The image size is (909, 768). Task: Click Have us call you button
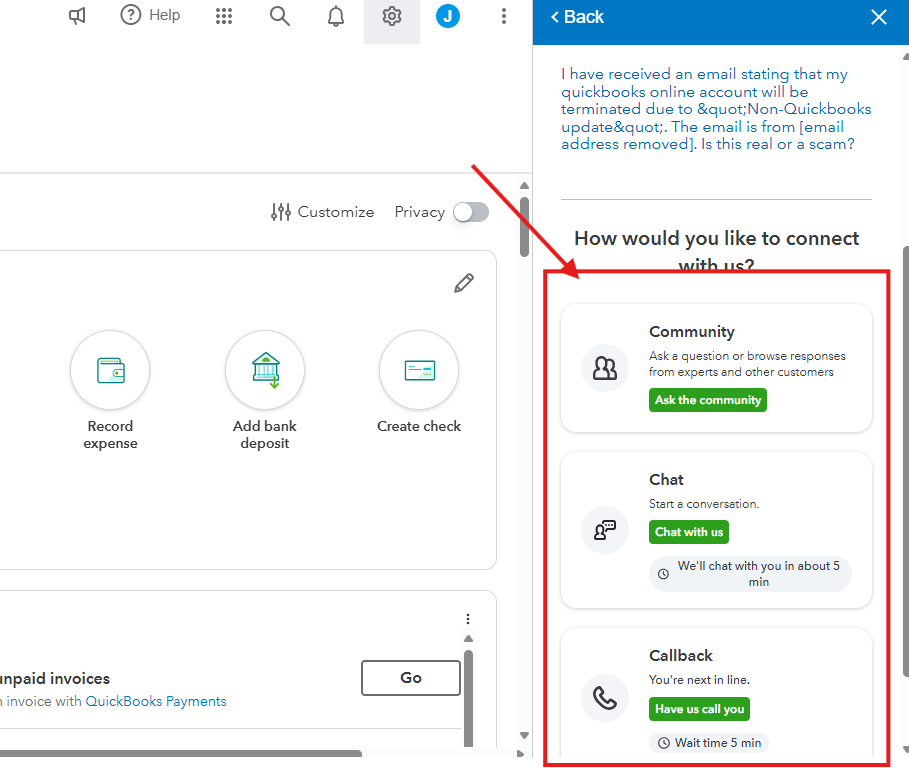pyautogui.click(x=699, y=709)
